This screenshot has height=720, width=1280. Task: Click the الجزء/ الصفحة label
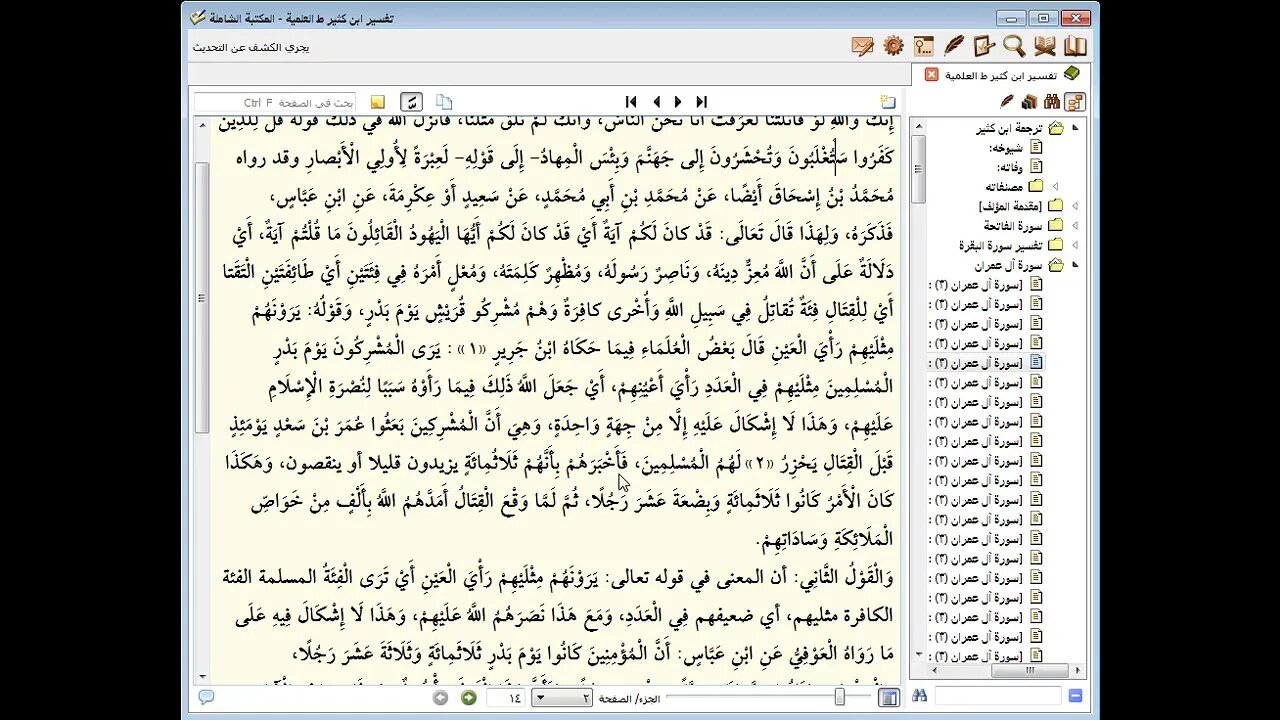628,698
